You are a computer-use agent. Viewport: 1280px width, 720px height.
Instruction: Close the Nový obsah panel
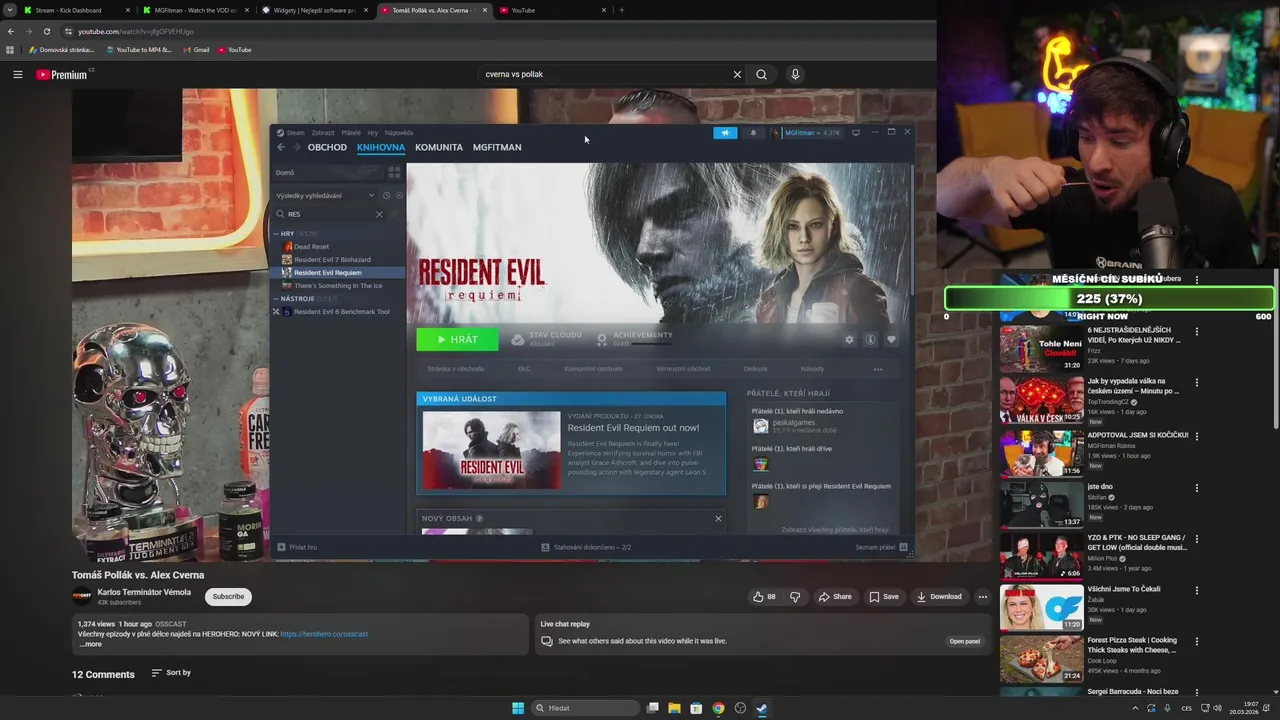[718, 518]
